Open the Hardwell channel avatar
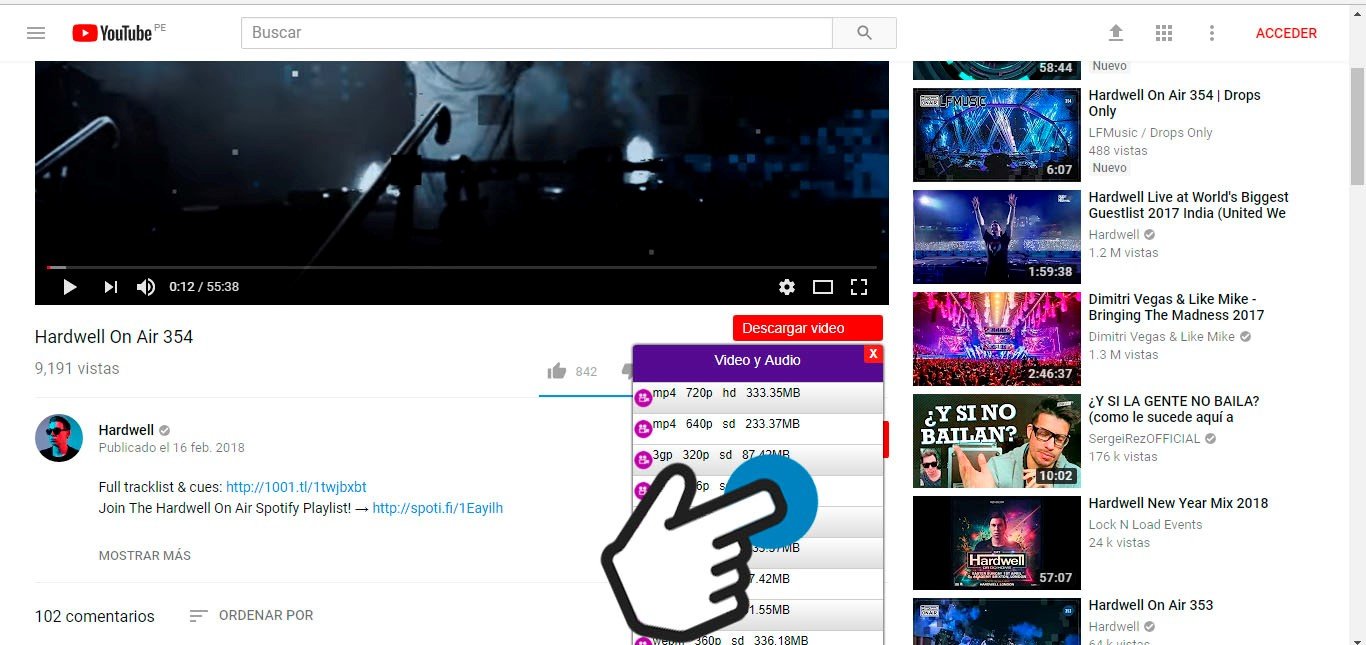This screenshot has width=1366, height=645. tap(59, 438)
